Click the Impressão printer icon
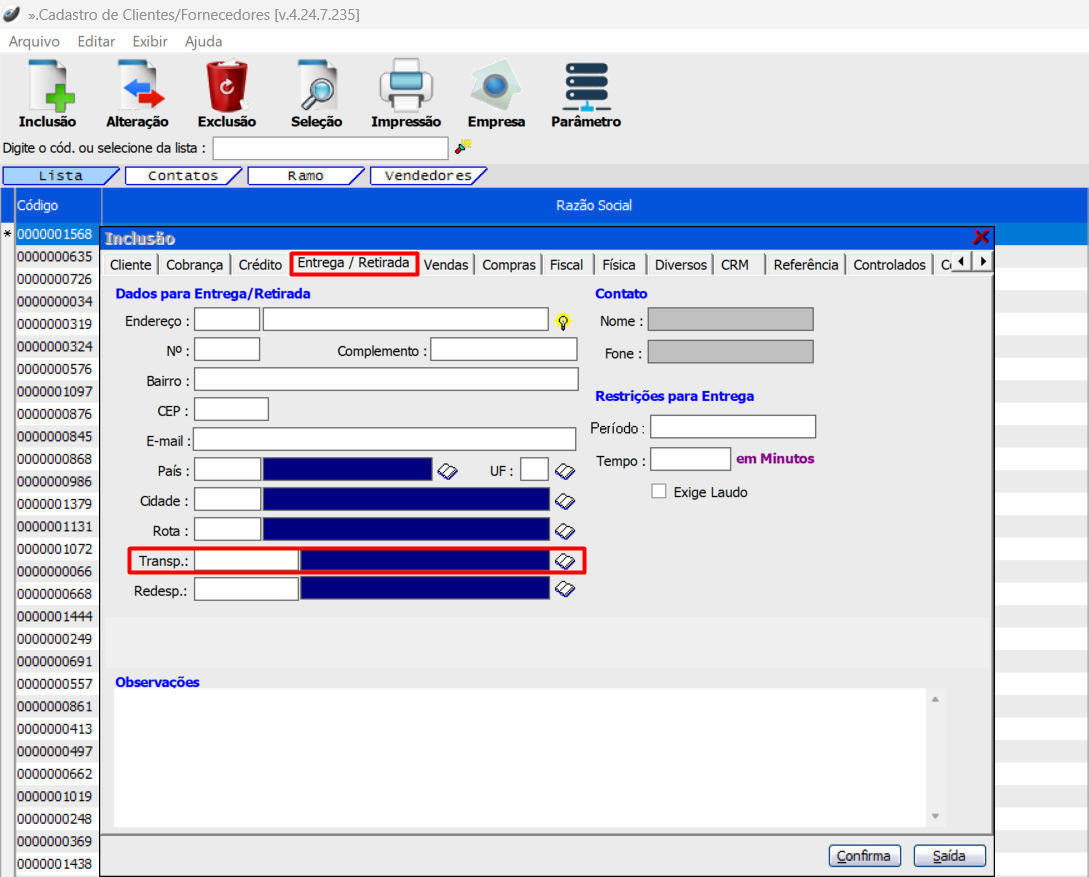The height and width of the screenshot is (877, 1089). tap(405, 86)
